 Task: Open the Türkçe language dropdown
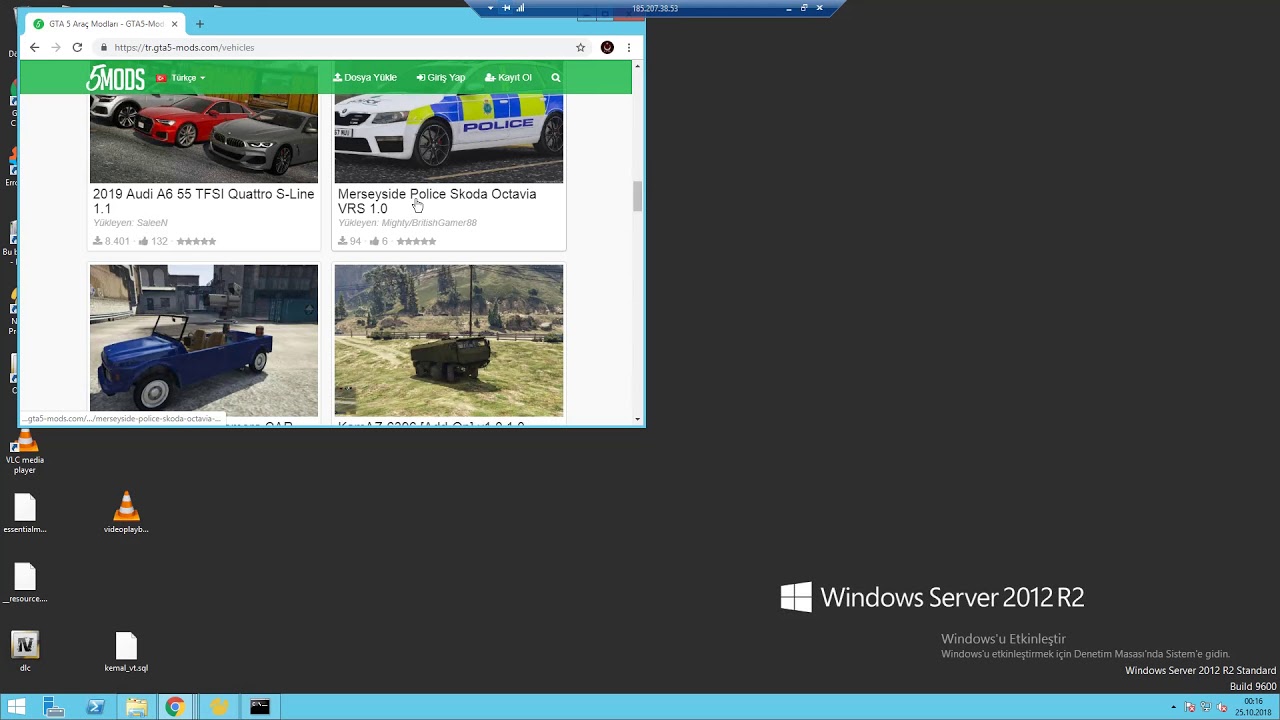click(x=181, y=78)
